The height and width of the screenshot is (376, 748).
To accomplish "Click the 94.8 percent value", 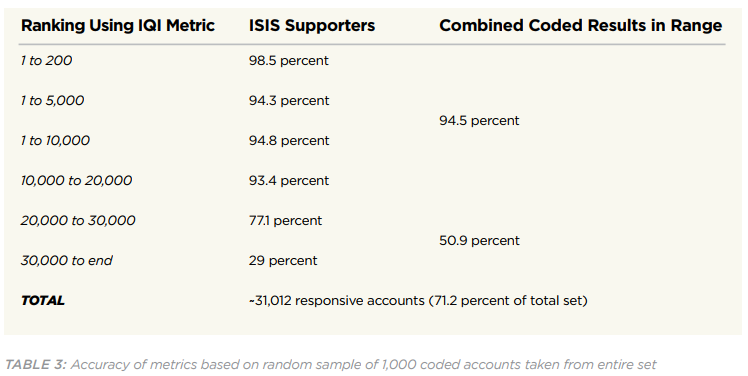I will coord(289,141).
